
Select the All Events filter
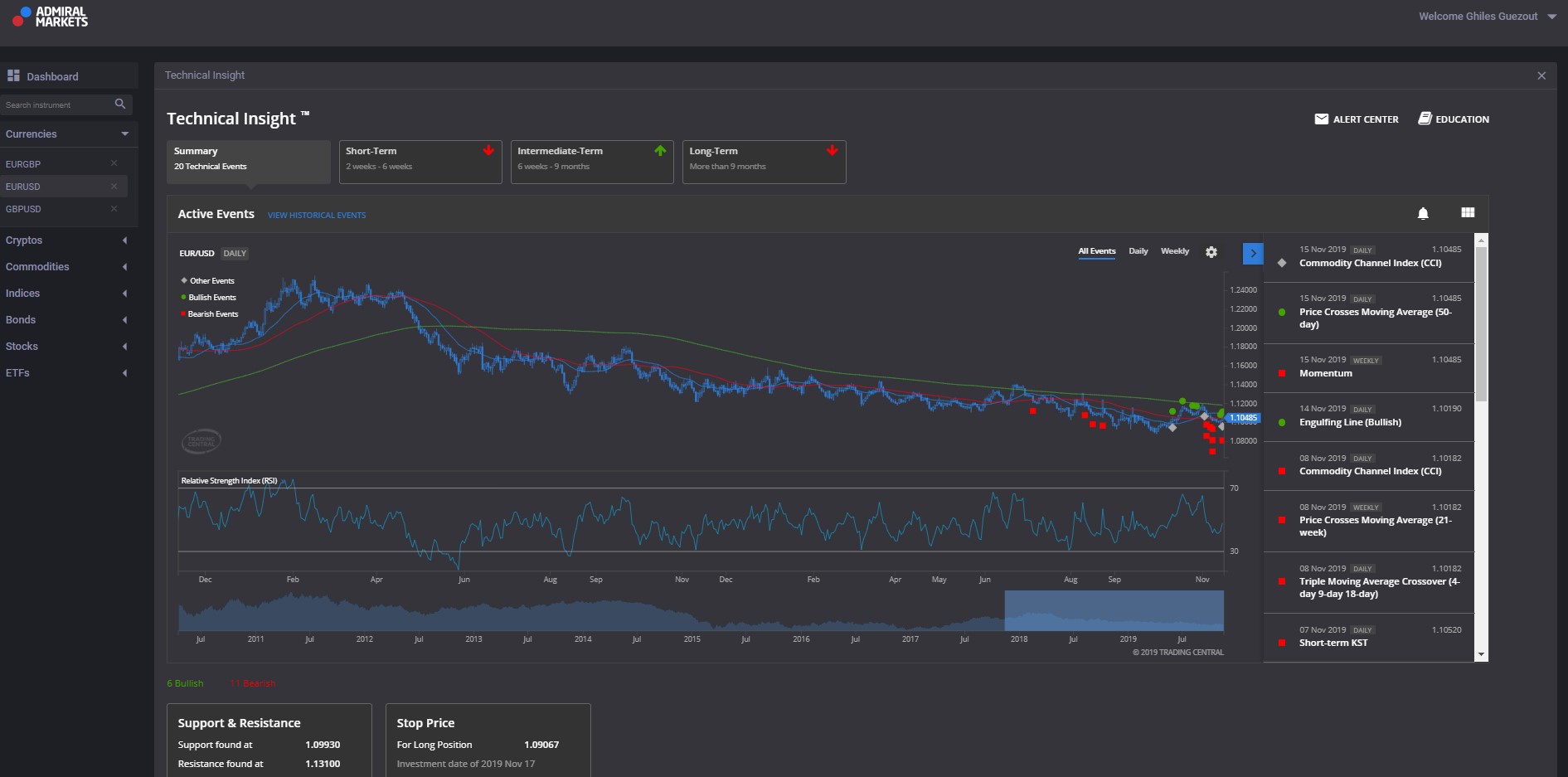(x=1096, y=250)
